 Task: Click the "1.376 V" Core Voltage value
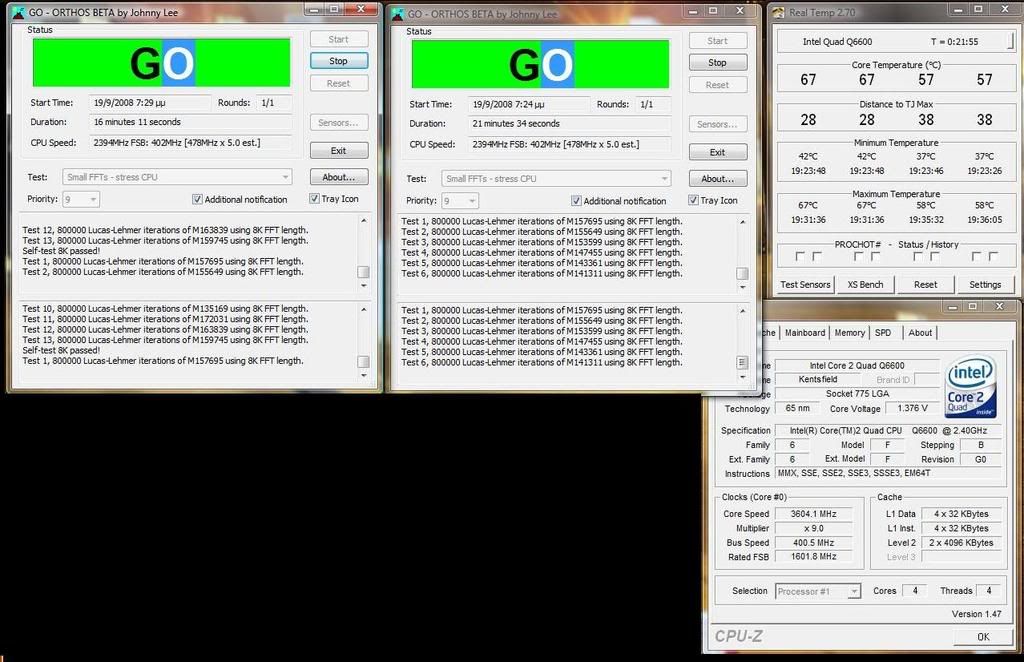912,408
